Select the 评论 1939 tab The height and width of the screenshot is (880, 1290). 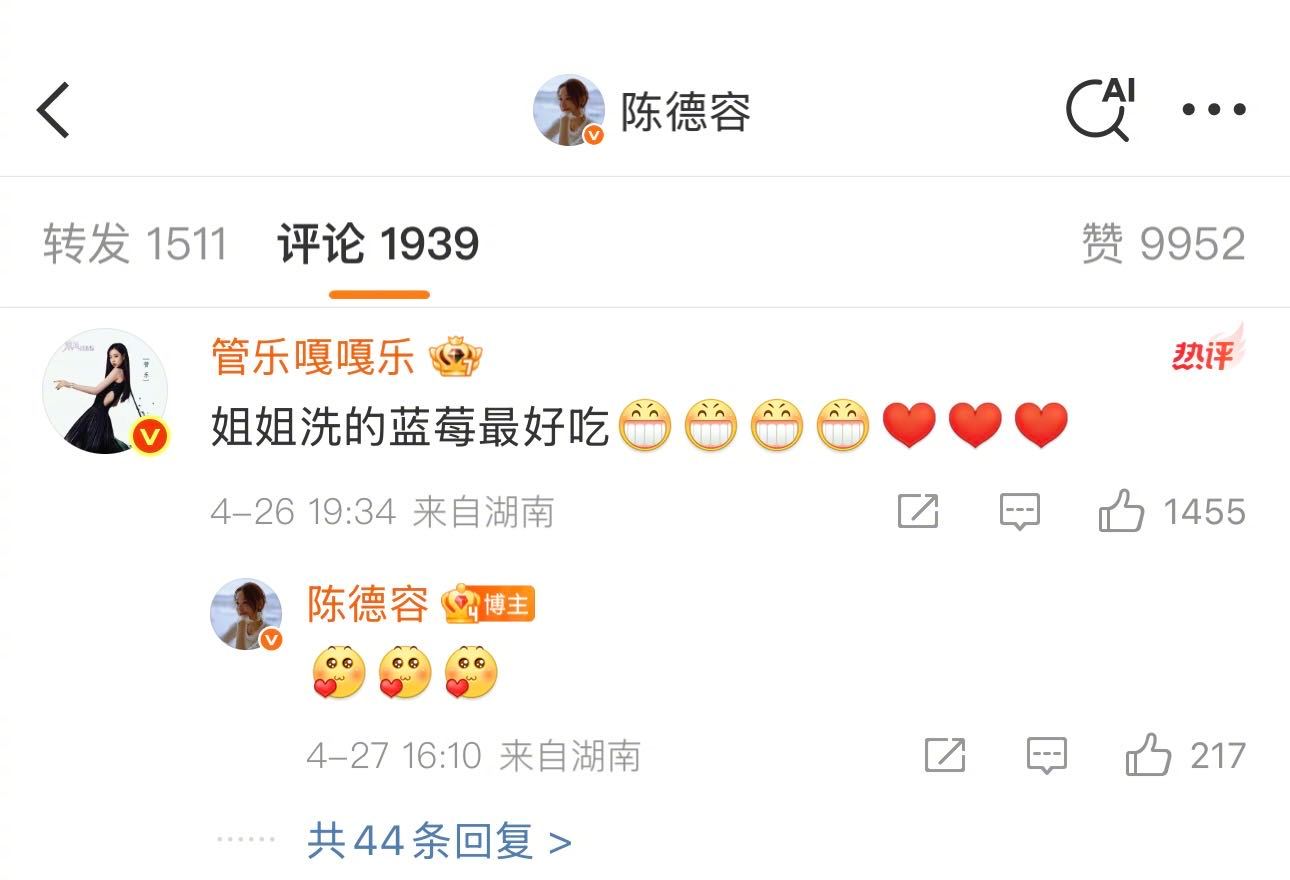click(x=378, y=244)
